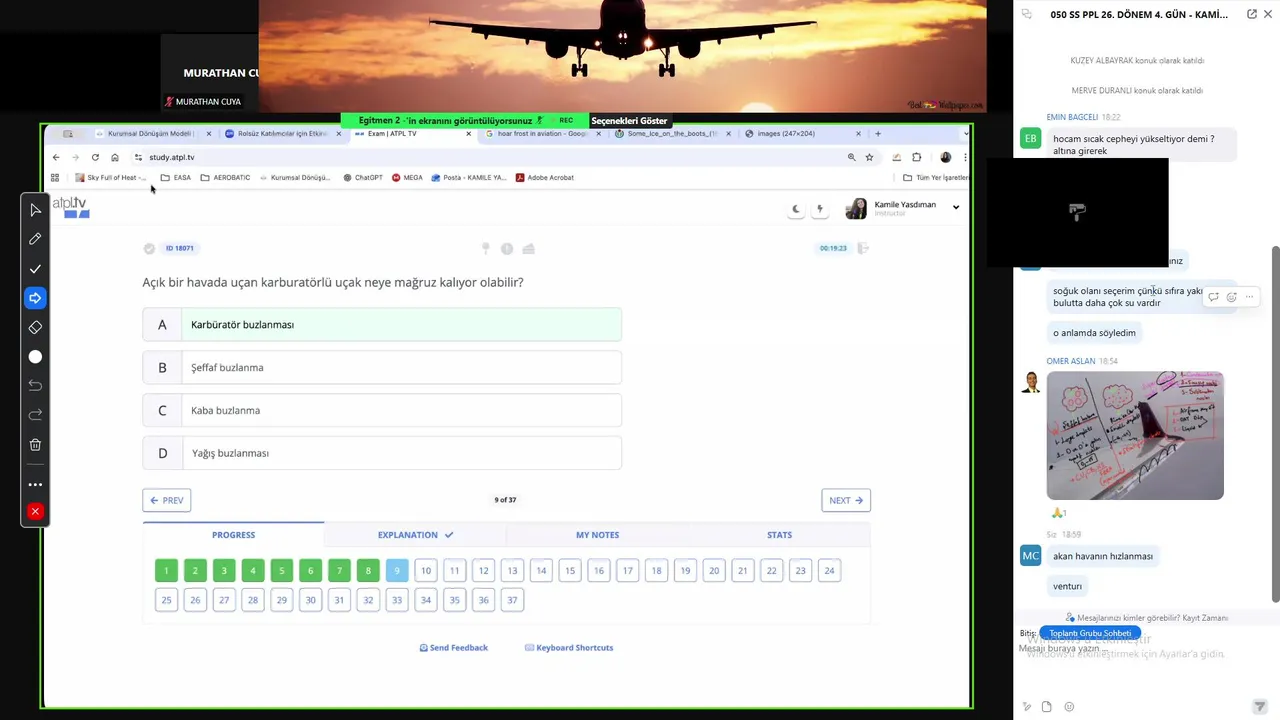Send the chat message with arrow button
Image resolution: width=1280 pixels, height=720 pixels.
point(1260,707)
